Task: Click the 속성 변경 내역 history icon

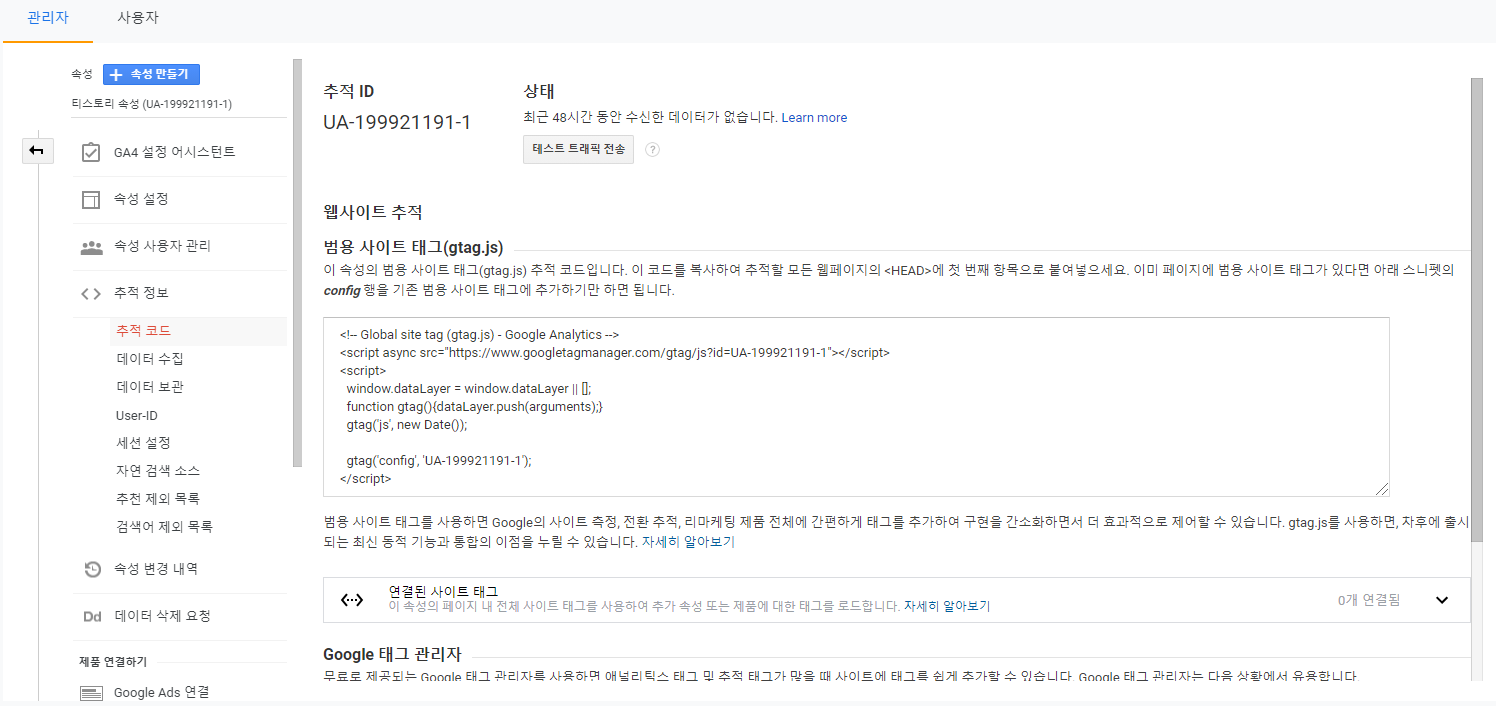Action: [x=91, y=569]
